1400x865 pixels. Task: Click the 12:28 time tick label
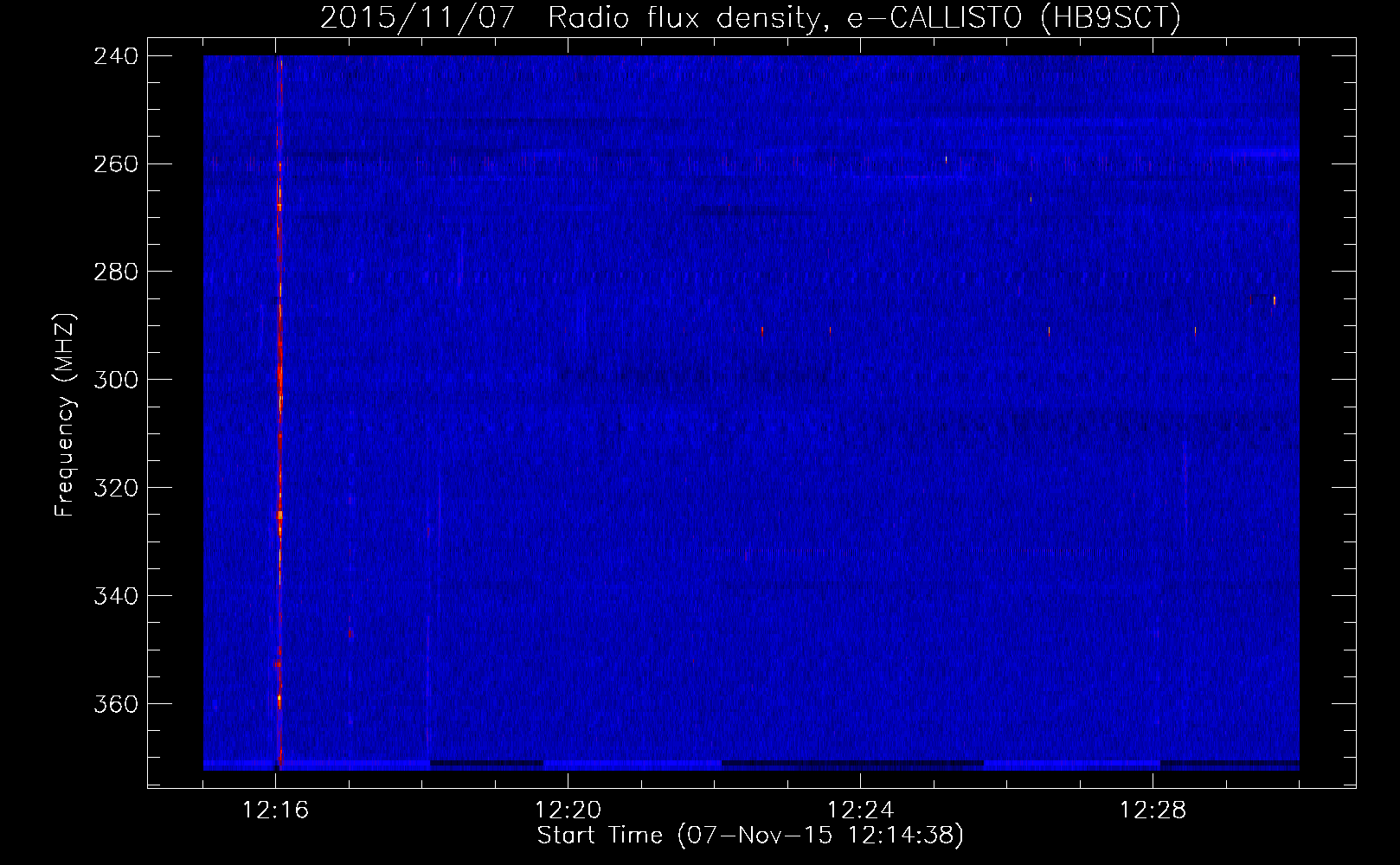coord(1153,811)
